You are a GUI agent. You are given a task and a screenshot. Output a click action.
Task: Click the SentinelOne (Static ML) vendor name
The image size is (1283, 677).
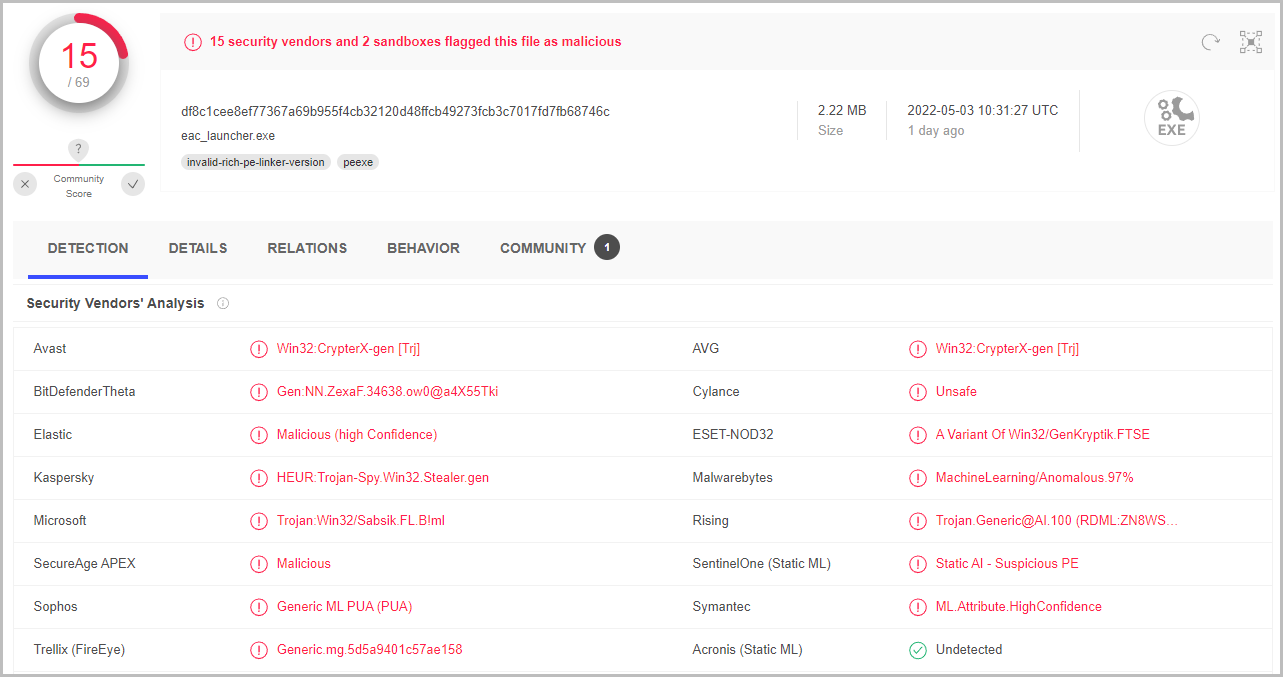coord(762,564)
